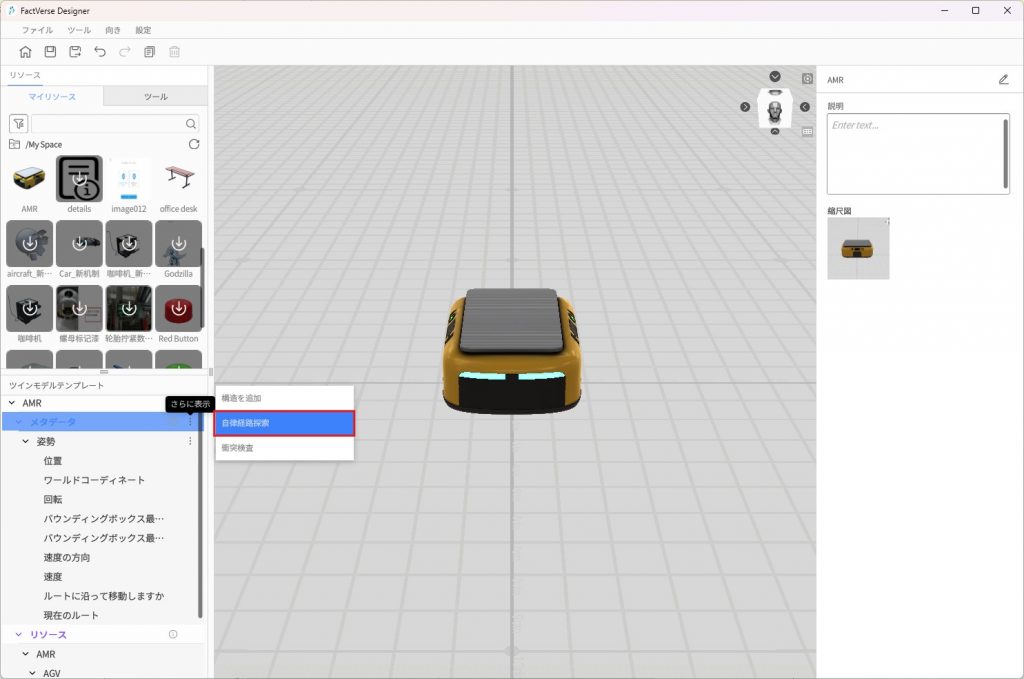Collapse the top AMR template node
The width and height of the screenshot is (1024, 679).
click(11, 403)
